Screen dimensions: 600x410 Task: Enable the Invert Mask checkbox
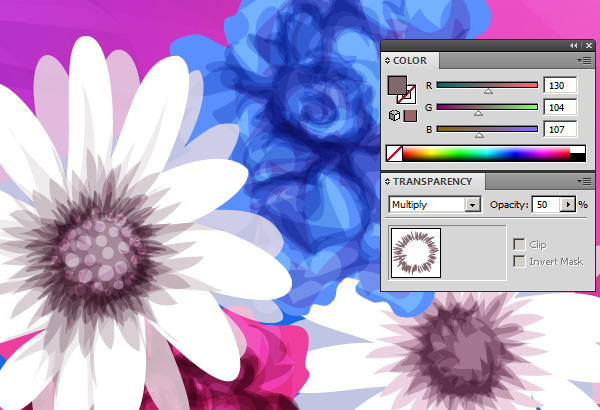pyautogui.click(x=518, y=261)
